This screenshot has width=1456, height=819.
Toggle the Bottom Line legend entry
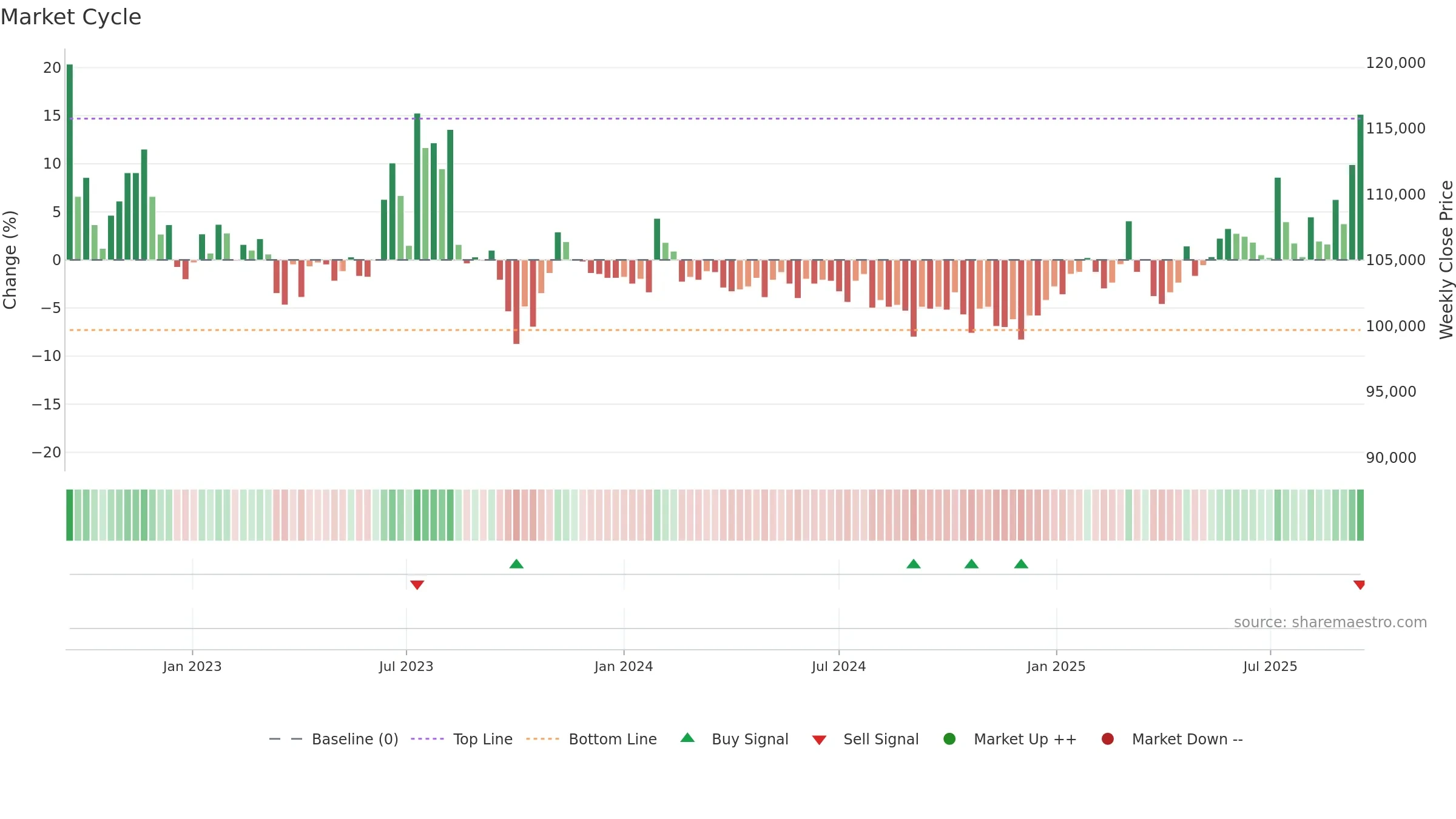tap(591, 739)
